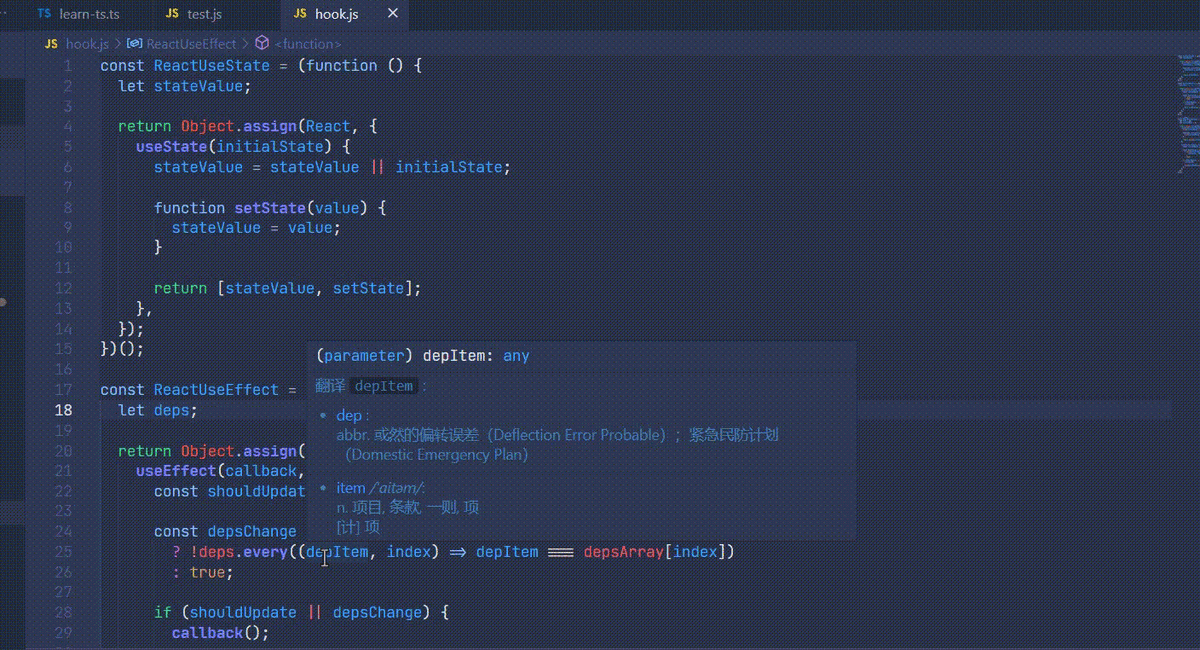Click line number 25 in the gutter

(x=63, y=552)
